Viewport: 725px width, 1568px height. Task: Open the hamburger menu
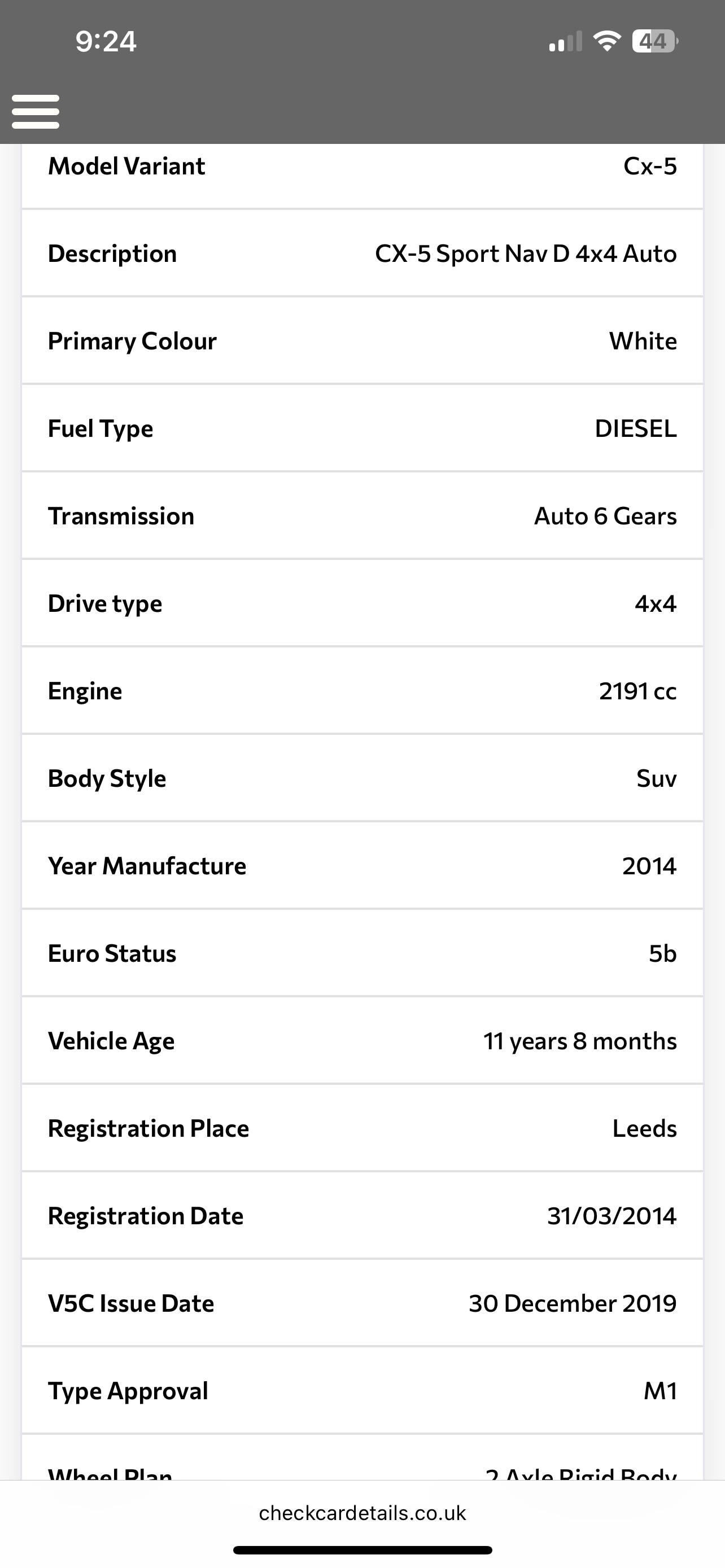click(36, 111)
